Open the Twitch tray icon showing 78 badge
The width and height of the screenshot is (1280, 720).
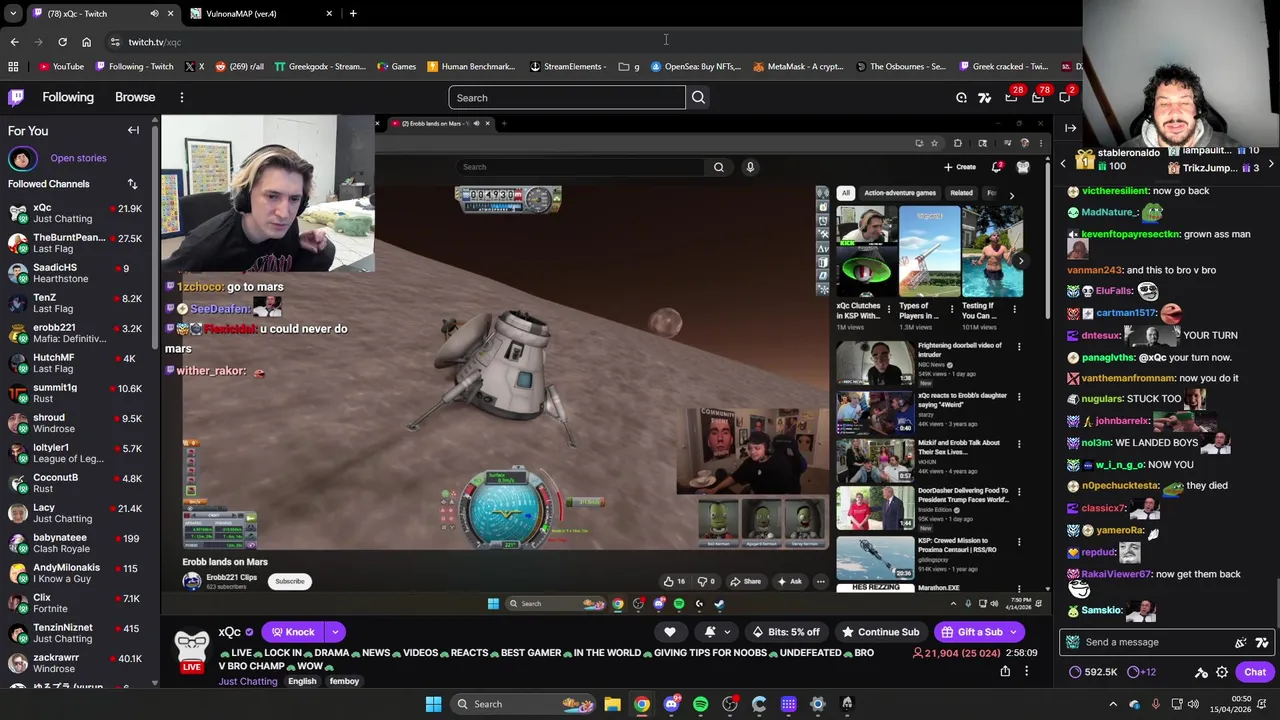coord(1039,97)
